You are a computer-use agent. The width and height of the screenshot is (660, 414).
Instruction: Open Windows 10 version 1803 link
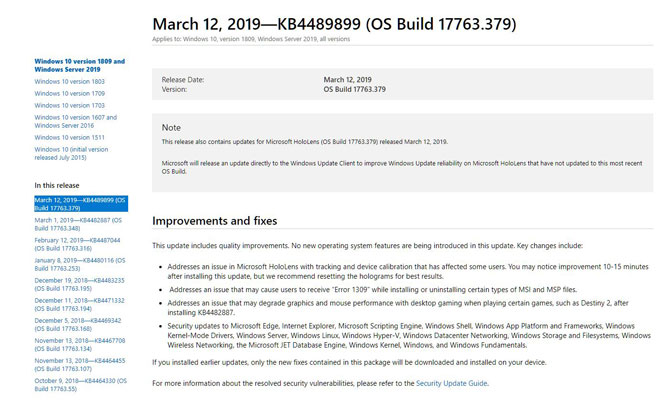click(x=69, y=82)
